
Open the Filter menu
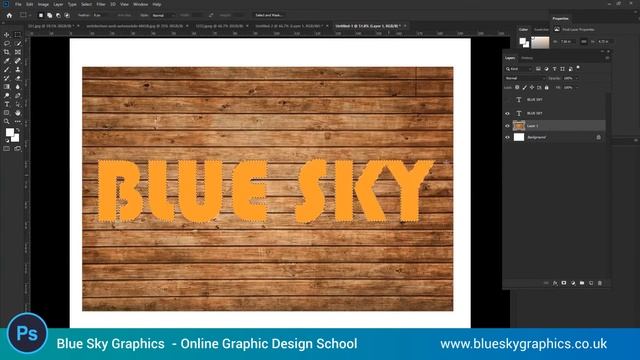[x=101, y=4]
